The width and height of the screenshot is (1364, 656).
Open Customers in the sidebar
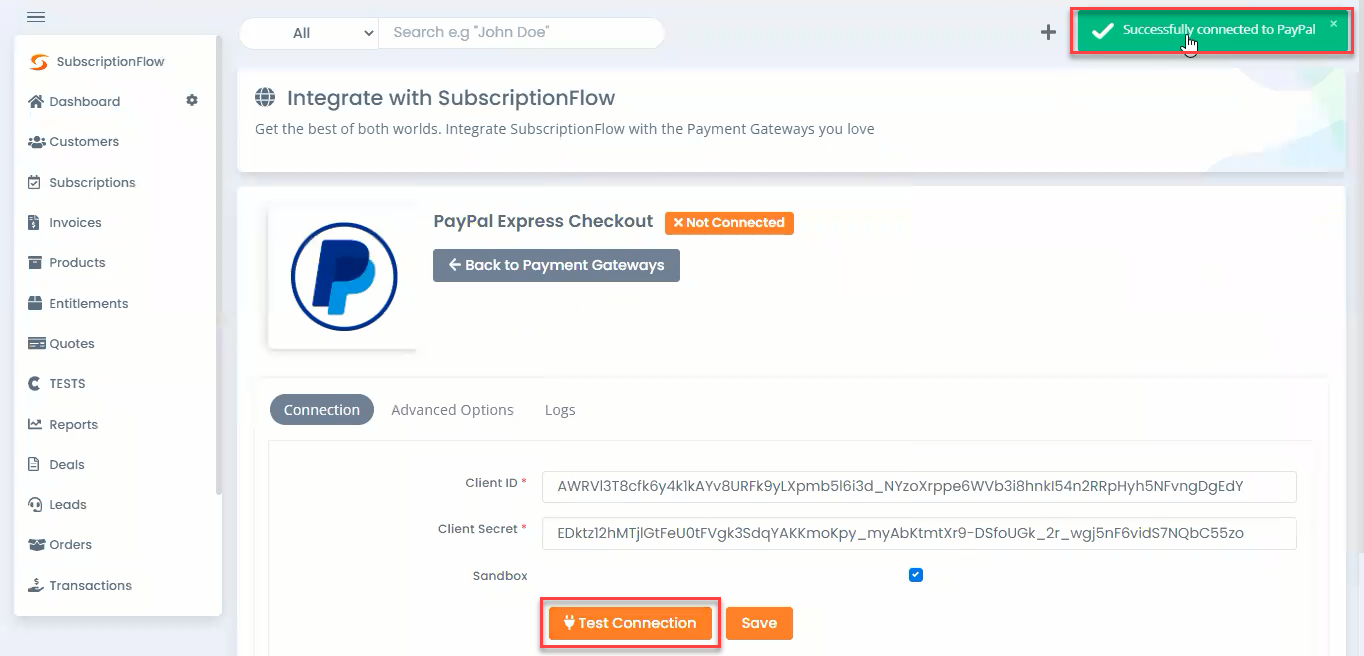(84, 142)
